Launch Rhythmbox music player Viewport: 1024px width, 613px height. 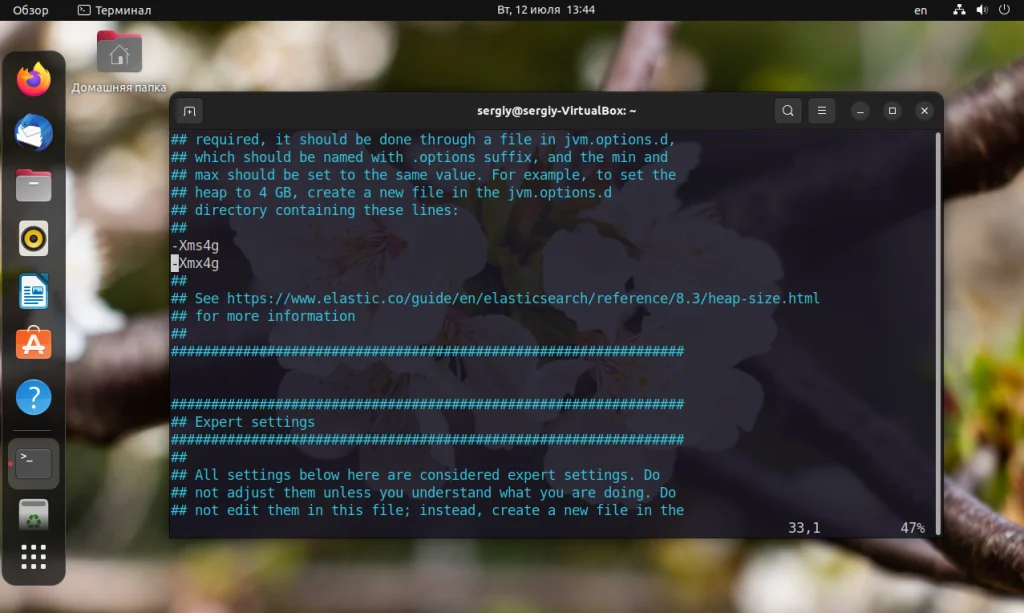pyautogui.click(x=33, y=239)
